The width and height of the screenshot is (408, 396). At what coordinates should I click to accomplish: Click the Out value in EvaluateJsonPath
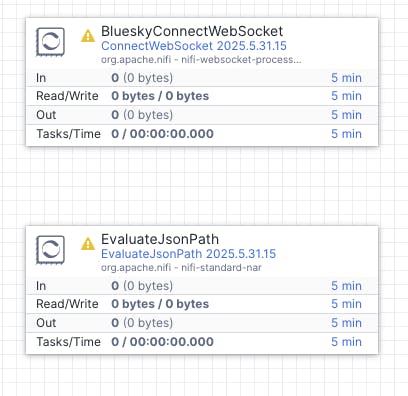pyautogui.click(x=142, y=323)
